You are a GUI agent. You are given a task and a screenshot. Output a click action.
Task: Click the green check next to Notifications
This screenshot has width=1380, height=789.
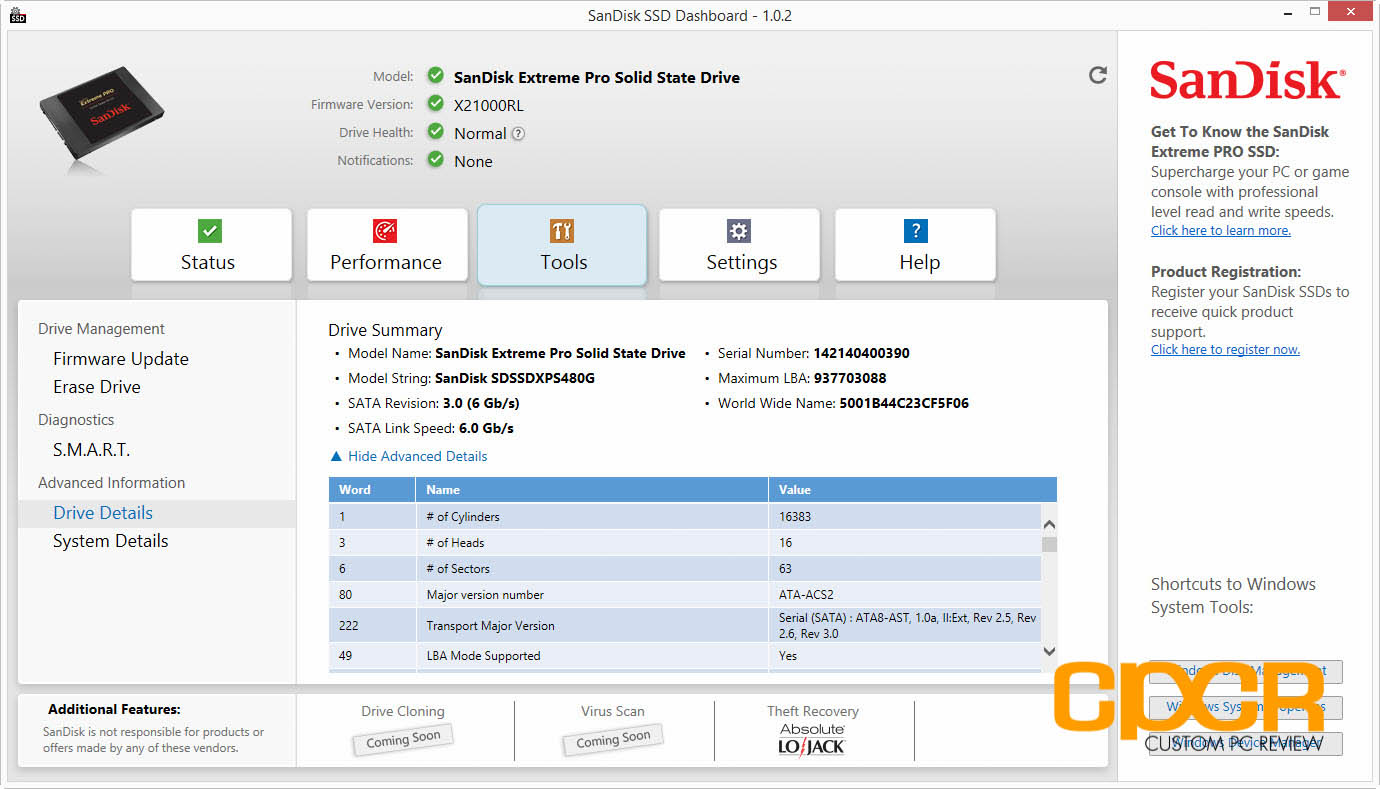click(435, 159)
